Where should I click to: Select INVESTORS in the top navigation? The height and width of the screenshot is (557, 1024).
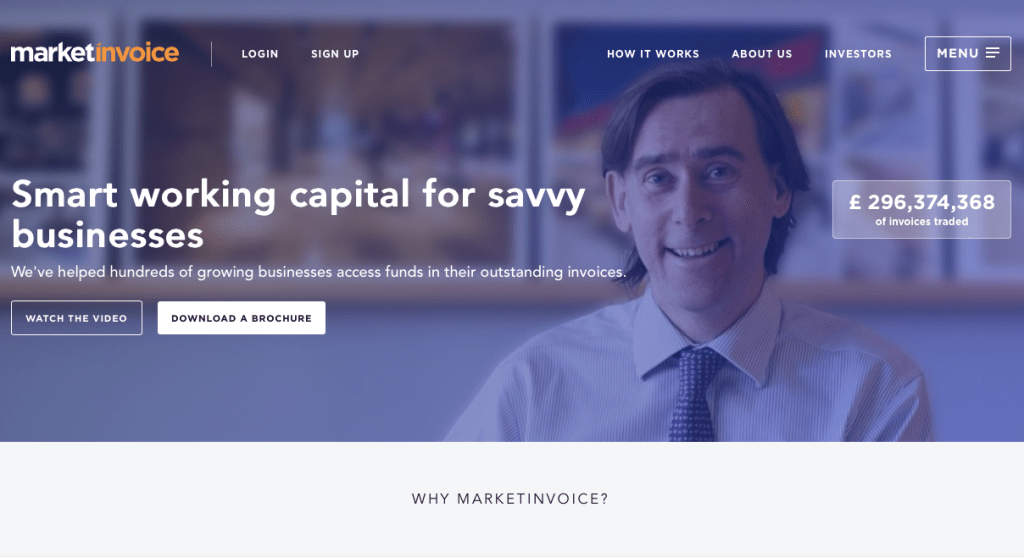click(x=858, y=54)
